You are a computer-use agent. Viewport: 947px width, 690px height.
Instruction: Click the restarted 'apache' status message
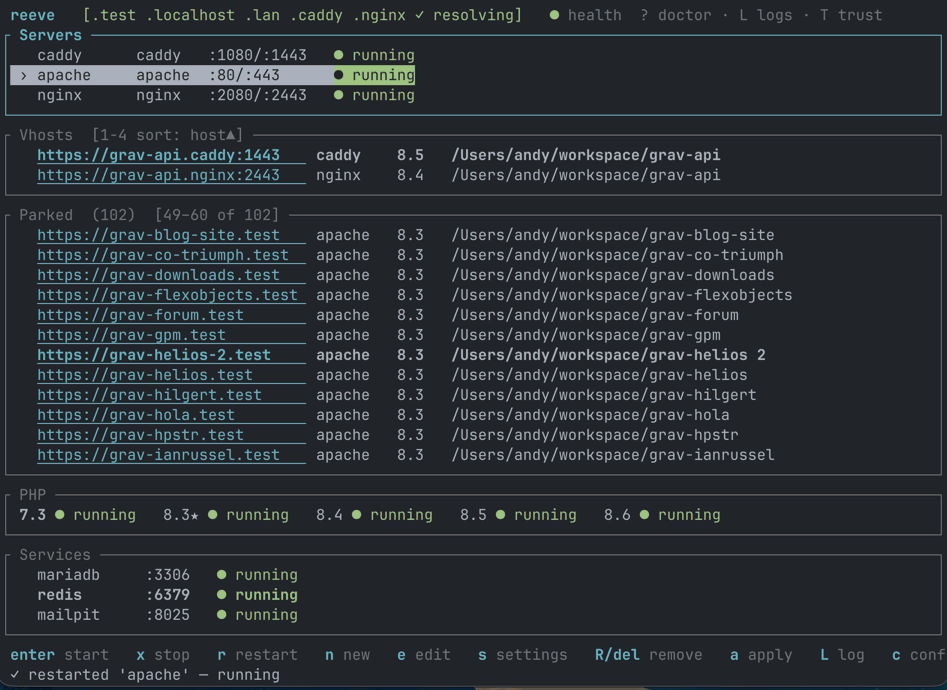pyautogui.click(x=145, y=675)
